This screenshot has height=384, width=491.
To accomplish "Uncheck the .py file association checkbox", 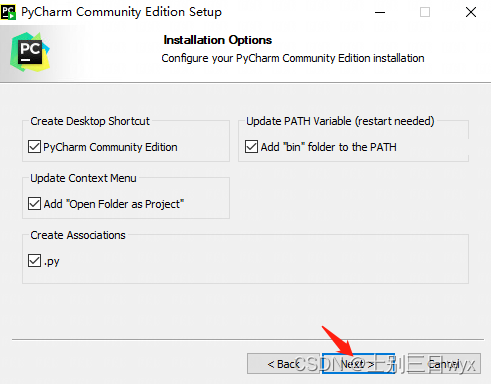I will click(x=34, y=261).
